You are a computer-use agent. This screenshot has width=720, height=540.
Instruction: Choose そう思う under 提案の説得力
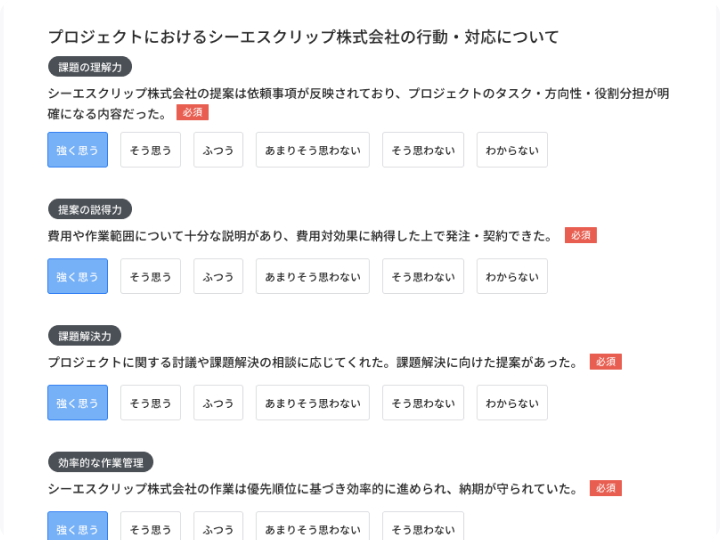tap(151, 276)
